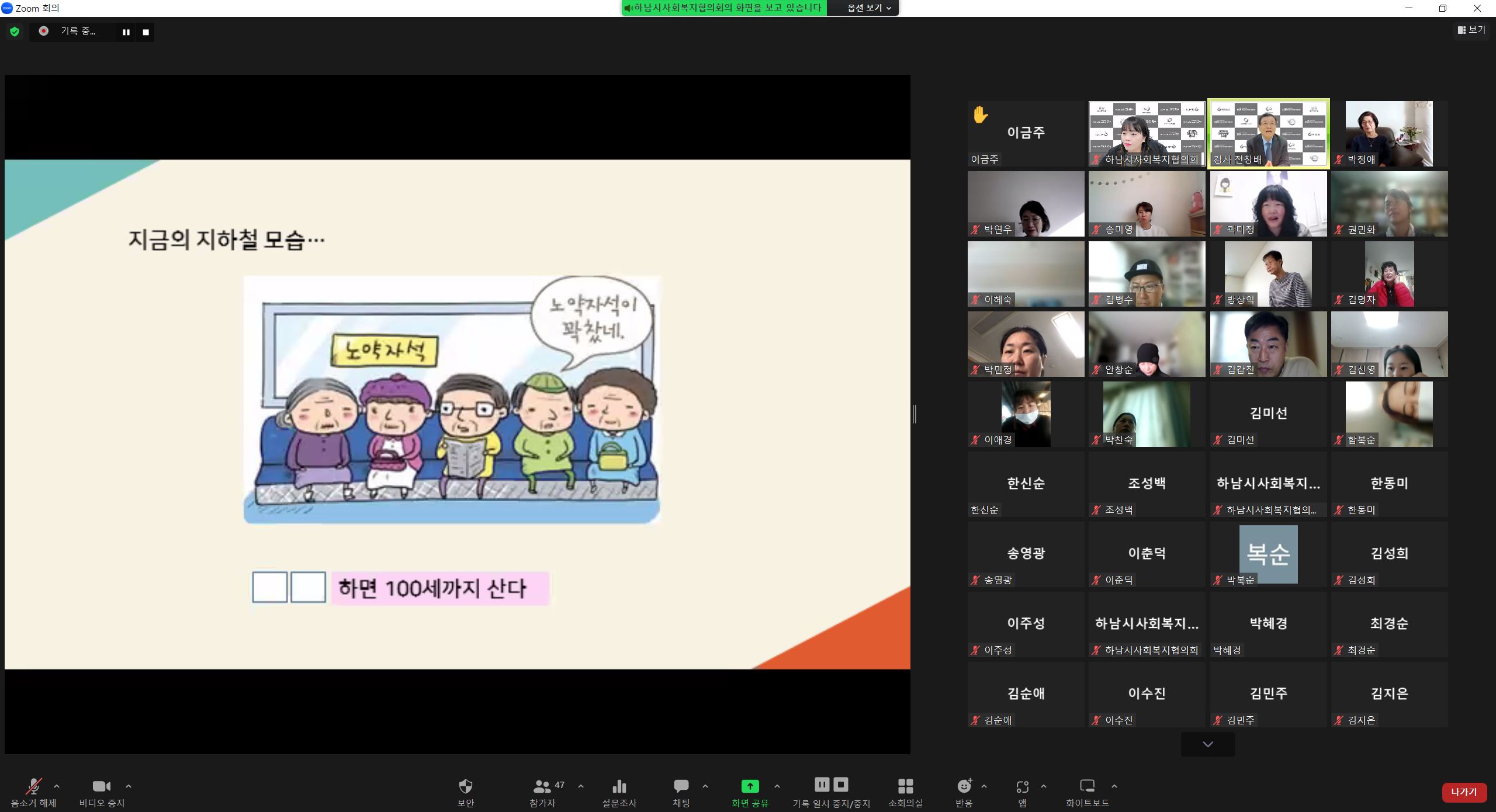Pause the recording at top left
The height and width of the screenshot is (812, 1496).
126,32
